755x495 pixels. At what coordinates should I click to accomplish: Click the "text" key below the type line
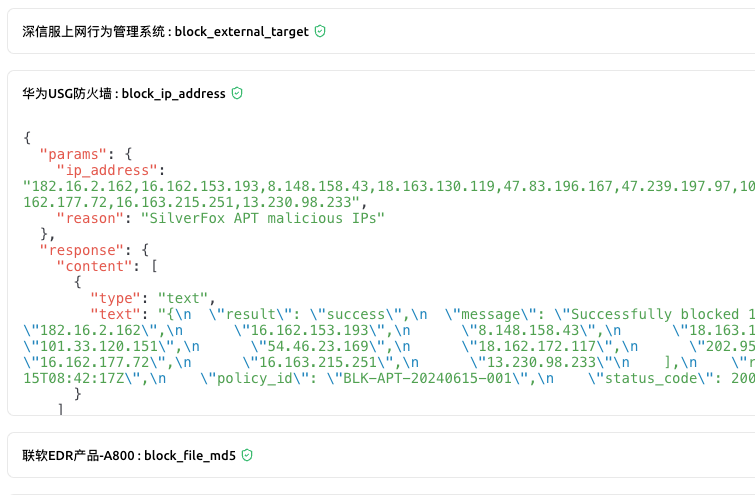(x=115, y=314)
